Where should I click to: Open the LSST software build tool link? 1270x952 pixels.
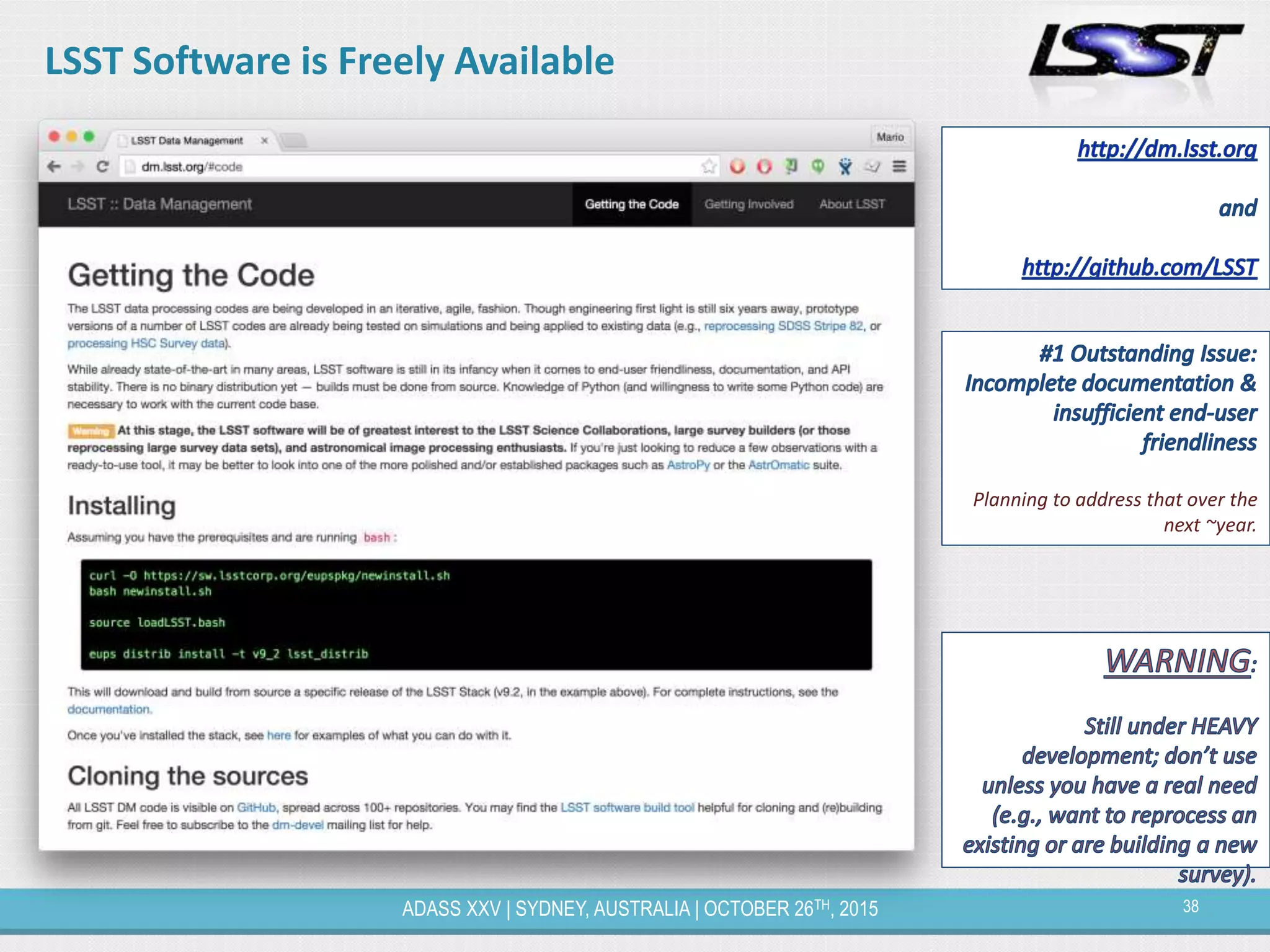[x=627, y=808]
